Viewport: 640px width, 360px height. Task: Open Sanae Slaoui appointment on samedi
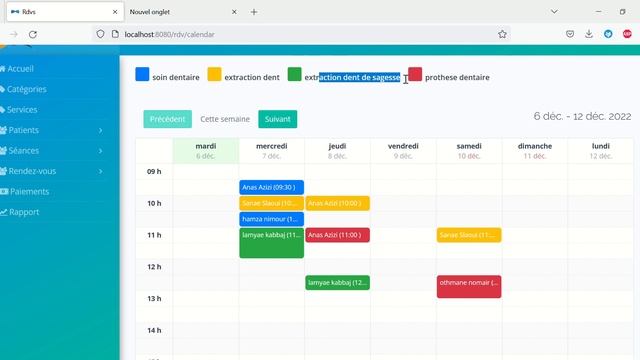(x=469, y=235)
